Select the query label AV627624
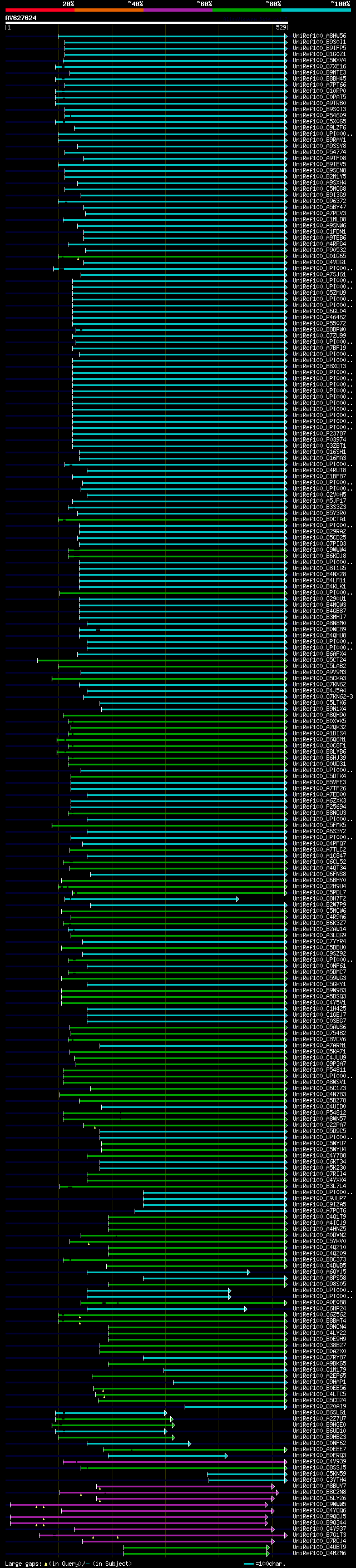 [21, 18]
